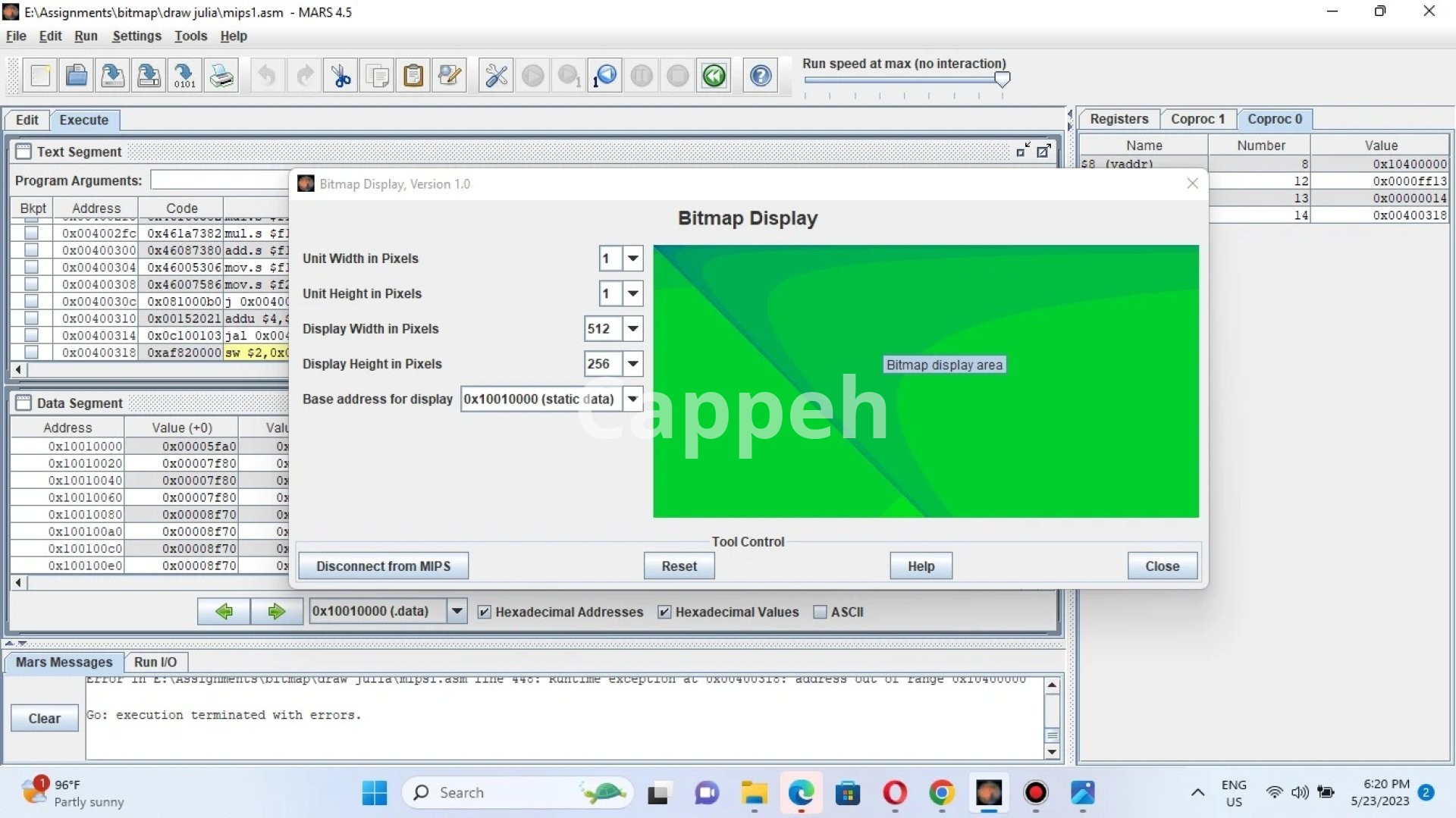1456x818 pixels.
Task: Click the green Reset program icon
Action: [x=714, y=76]
